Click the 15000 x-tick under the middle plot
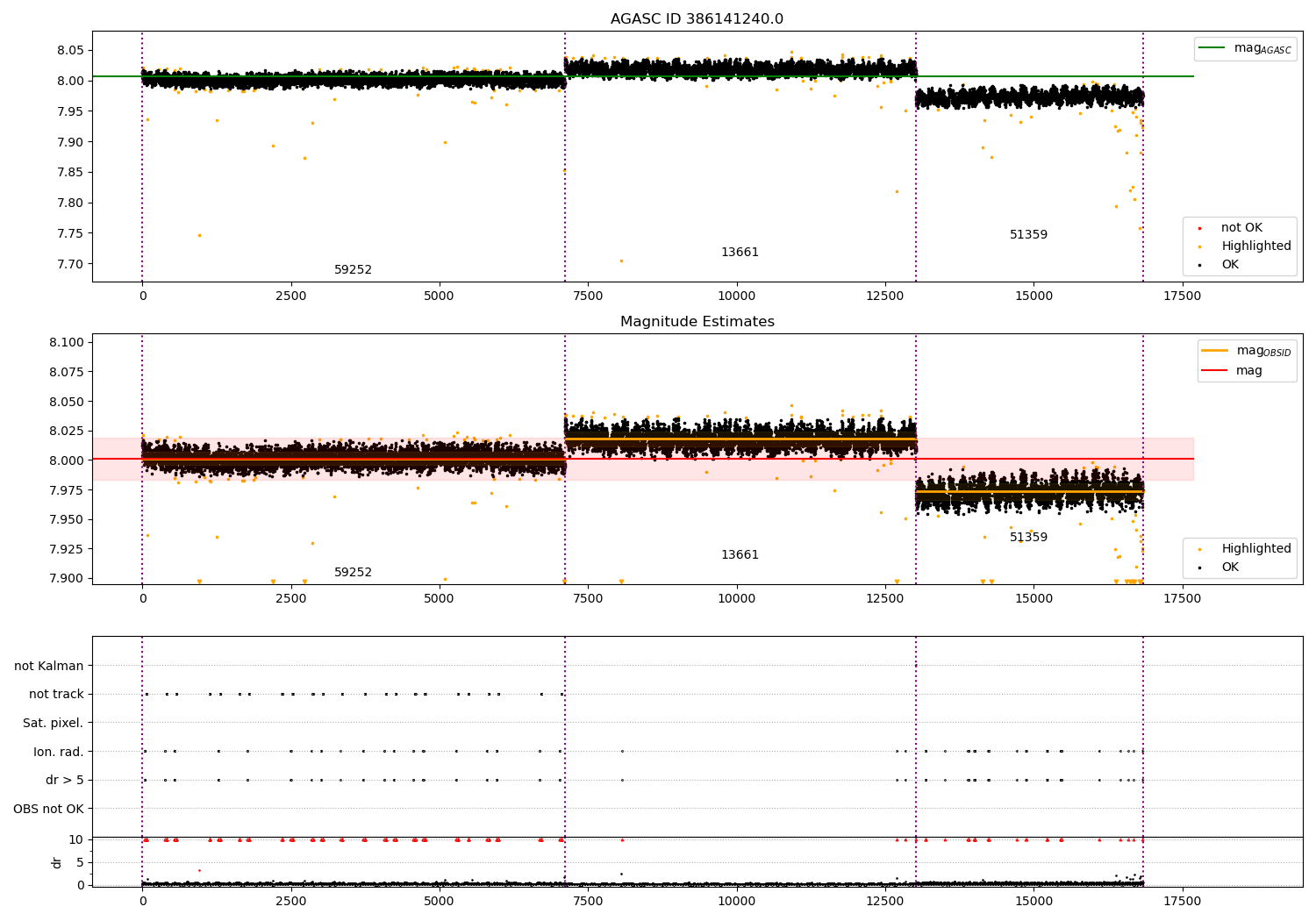The width and height of the screenshot is (1316, 921). 1033,599
